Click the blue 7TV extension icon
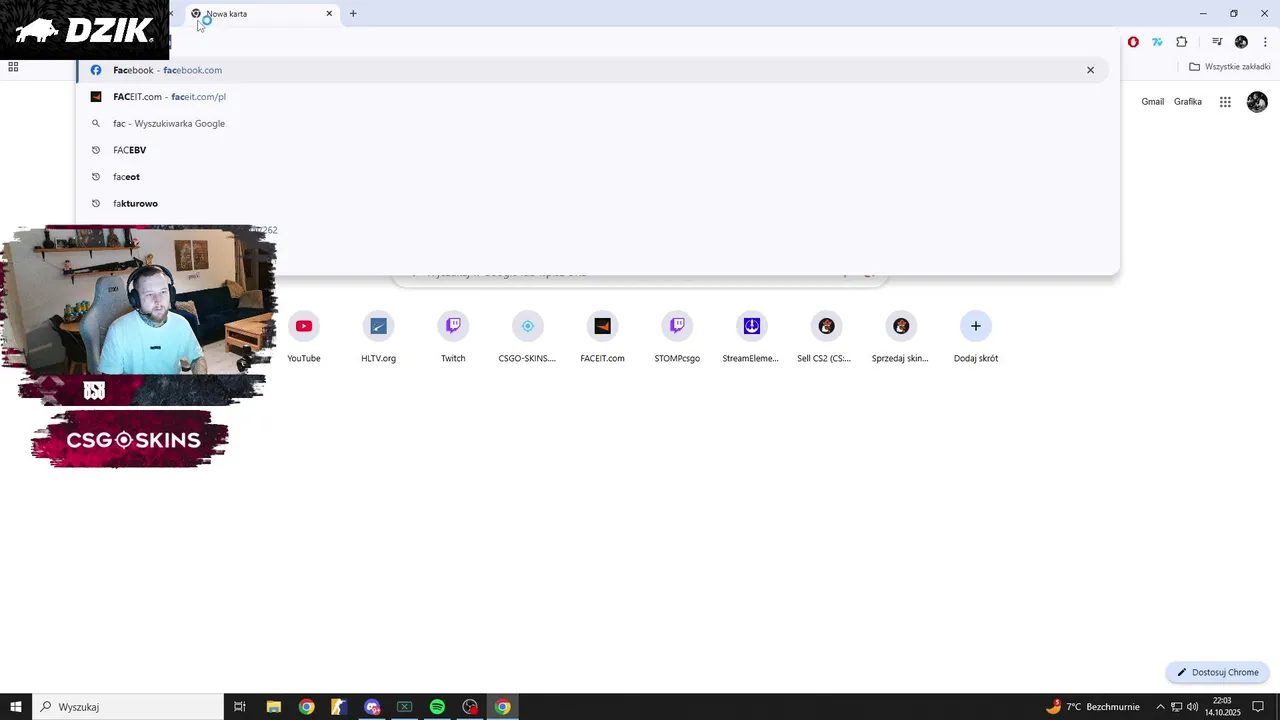This screenshot has width=1280, height=720. pyautogui.click(x=1157, y=42)
